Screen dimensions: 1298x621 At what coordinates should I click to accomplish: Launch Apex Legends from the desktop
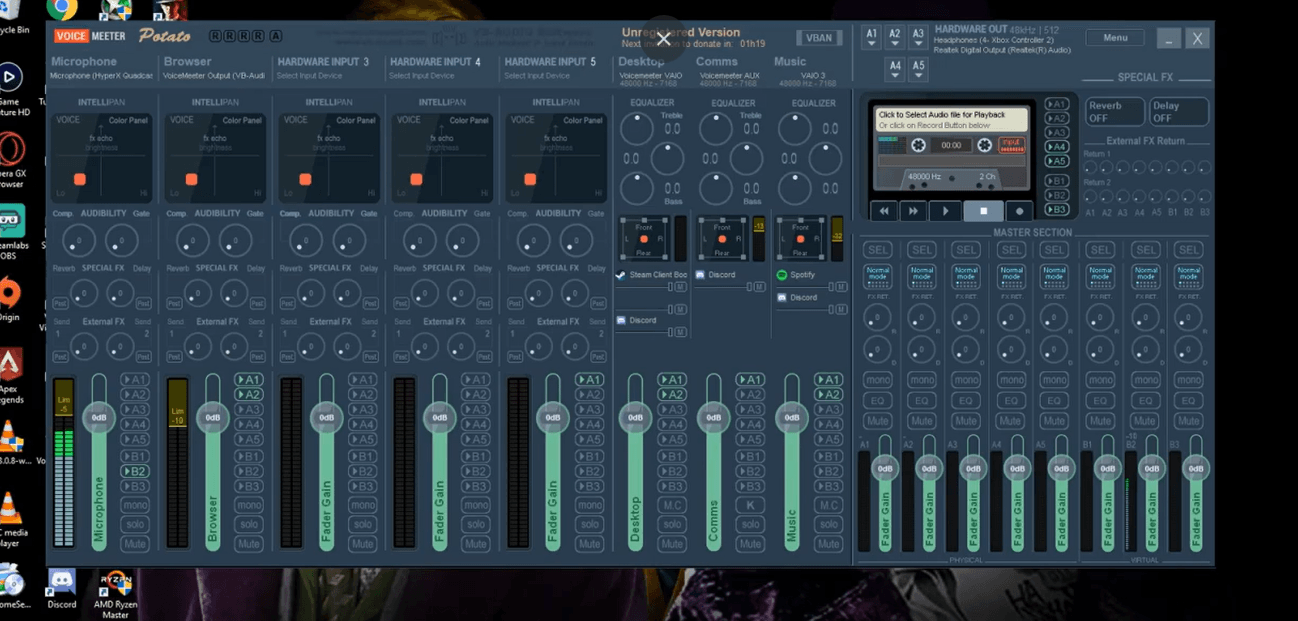click(11, 375)
